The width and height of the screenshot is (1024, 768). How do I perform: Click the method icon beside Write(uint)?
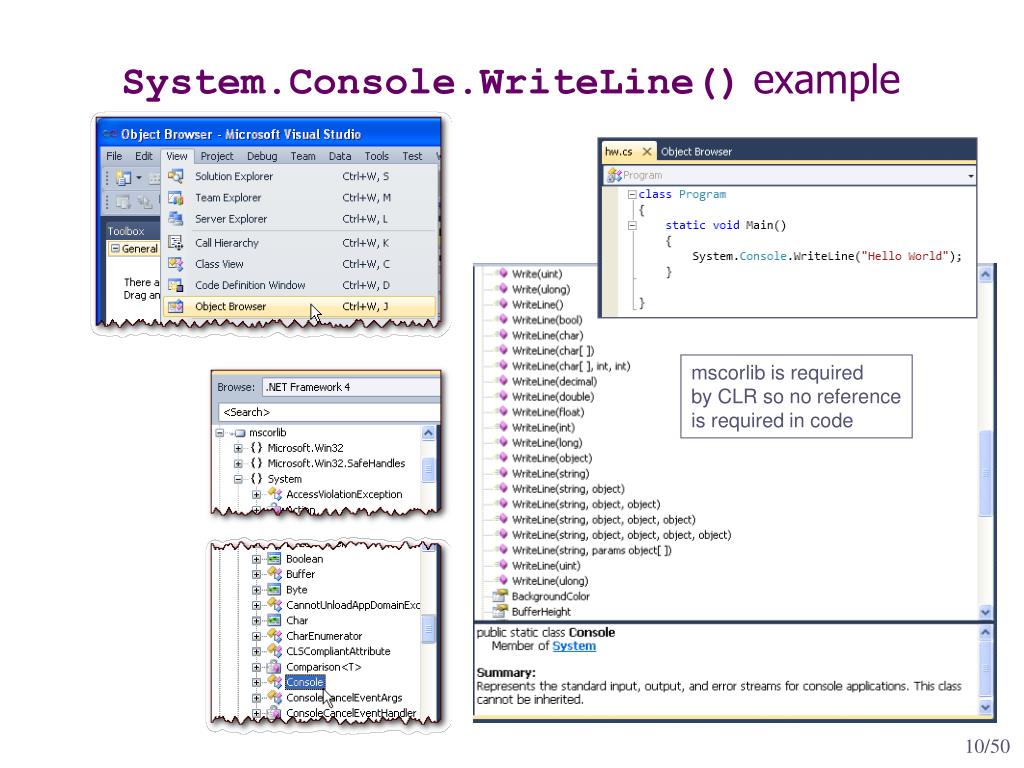click(502, 274)
